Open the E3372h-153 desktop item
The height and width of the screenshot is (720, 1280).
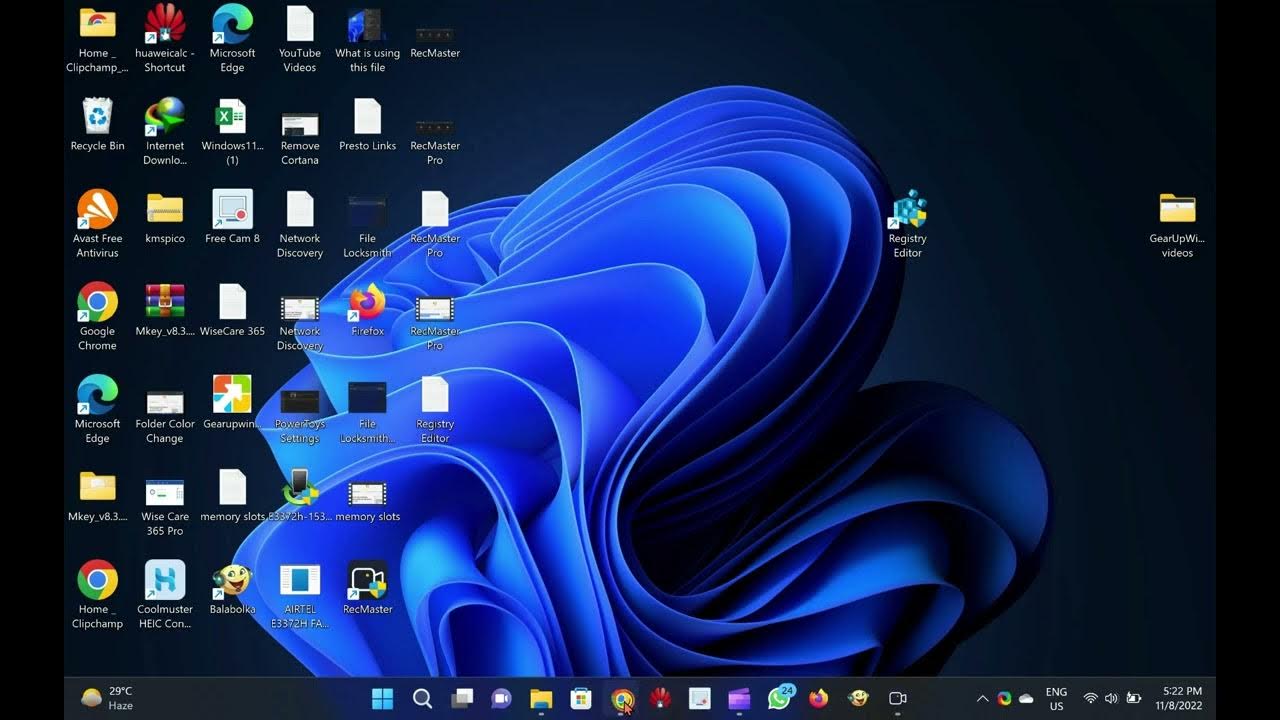point(300,496)
